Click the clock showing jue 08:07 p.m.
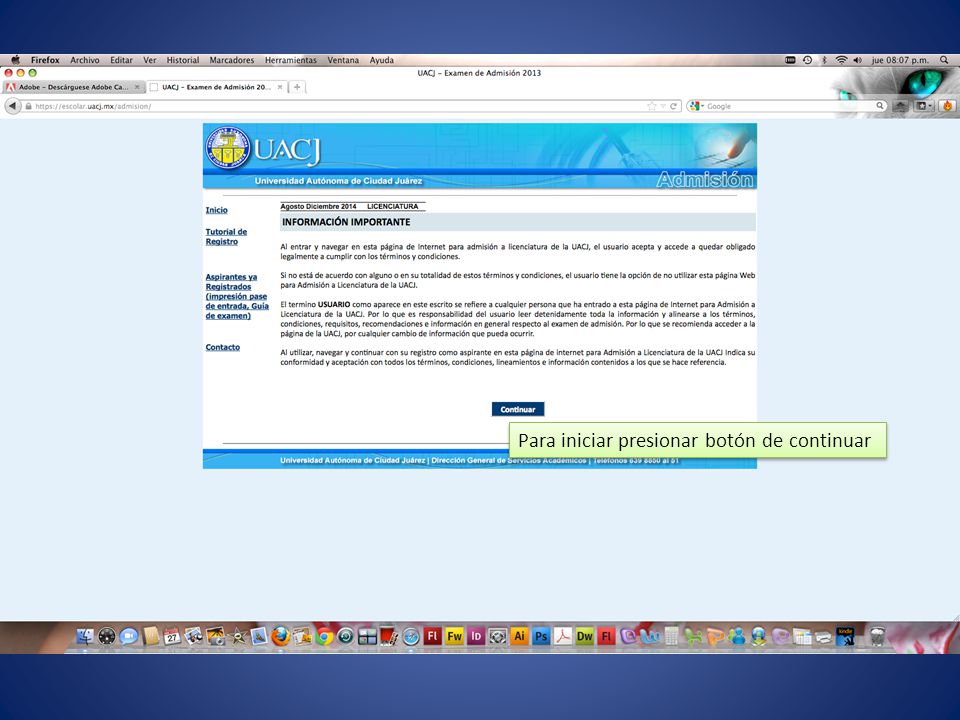This screenshot has height=720, width=960. 900,60
